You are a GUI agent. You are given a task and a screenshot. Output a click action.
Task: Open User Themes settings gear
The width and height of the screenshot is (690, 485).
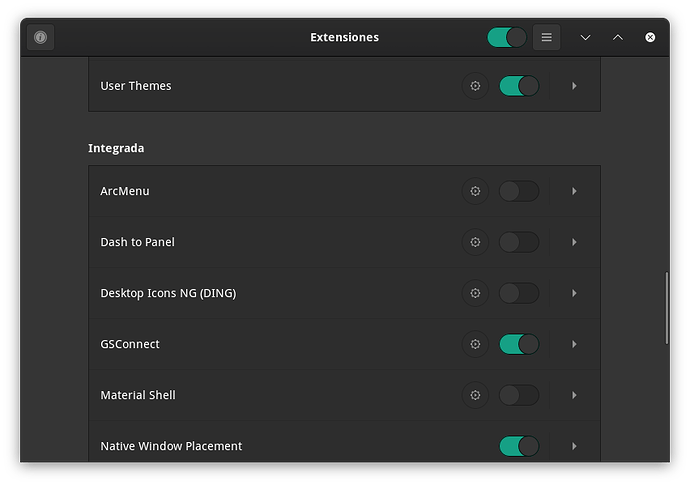(475, 86)
